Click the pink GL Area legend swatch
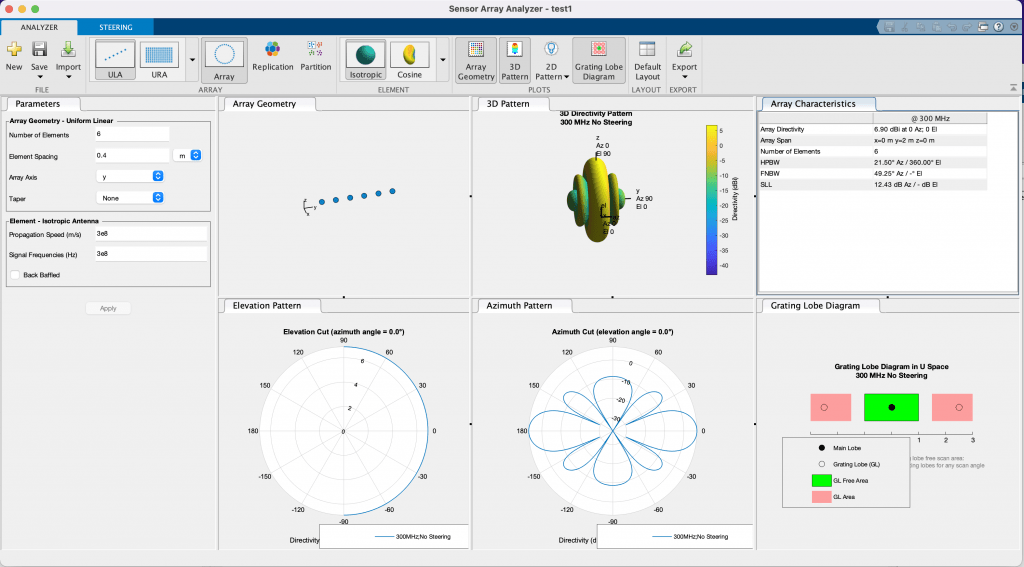The width and height of the screenshot is (1024, 567). [822, 497]
